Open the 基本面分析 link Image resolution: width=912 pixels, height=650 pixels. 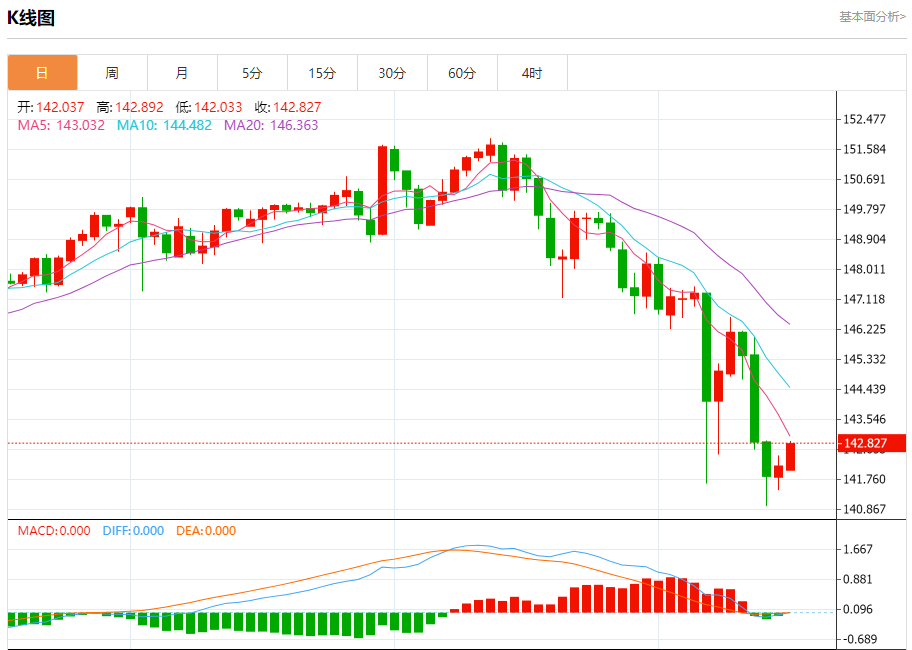point(872,17)
